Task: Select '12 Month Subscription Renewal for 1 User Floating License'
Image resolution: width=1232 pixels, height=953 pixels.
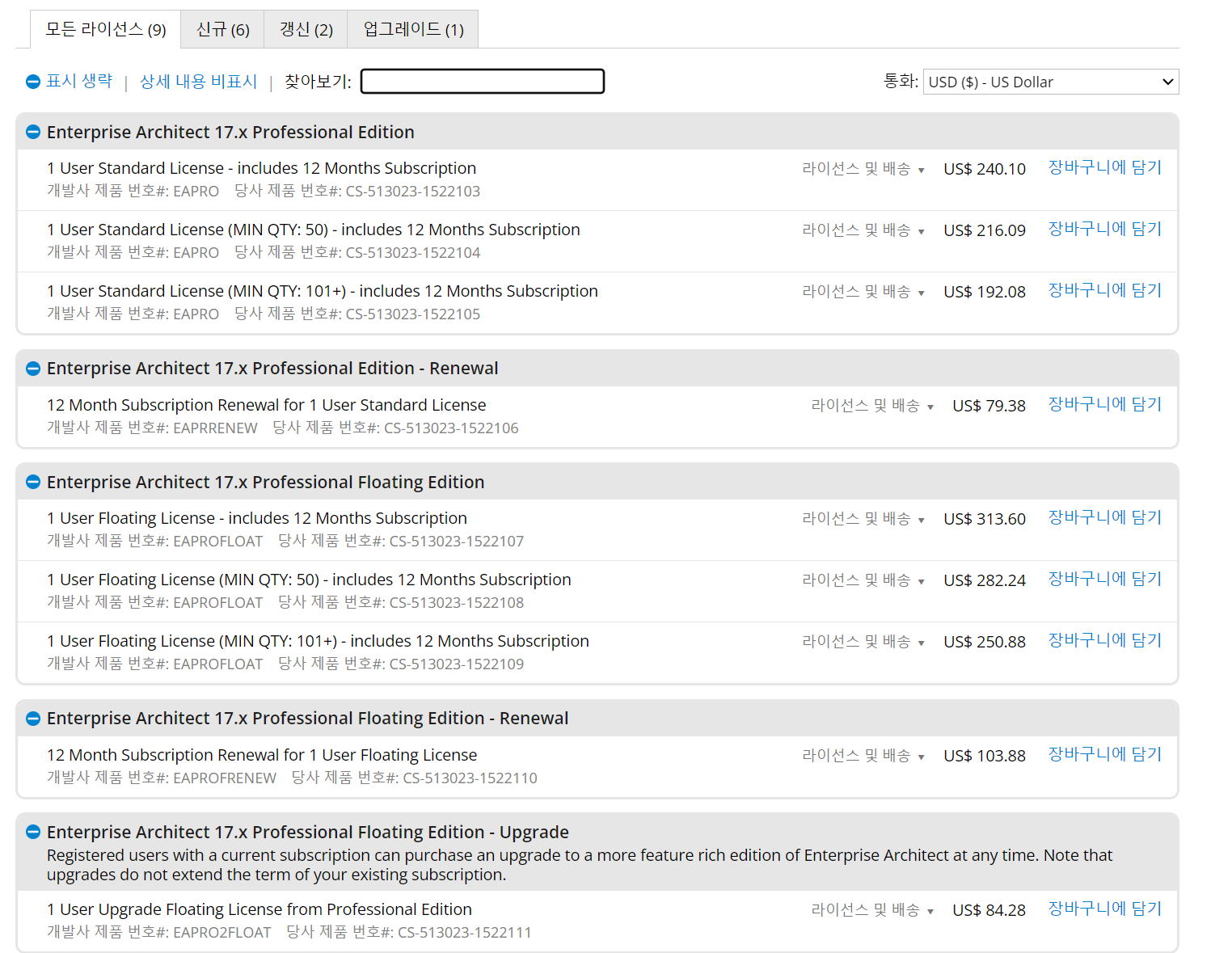Action: (x=262, y=755)
